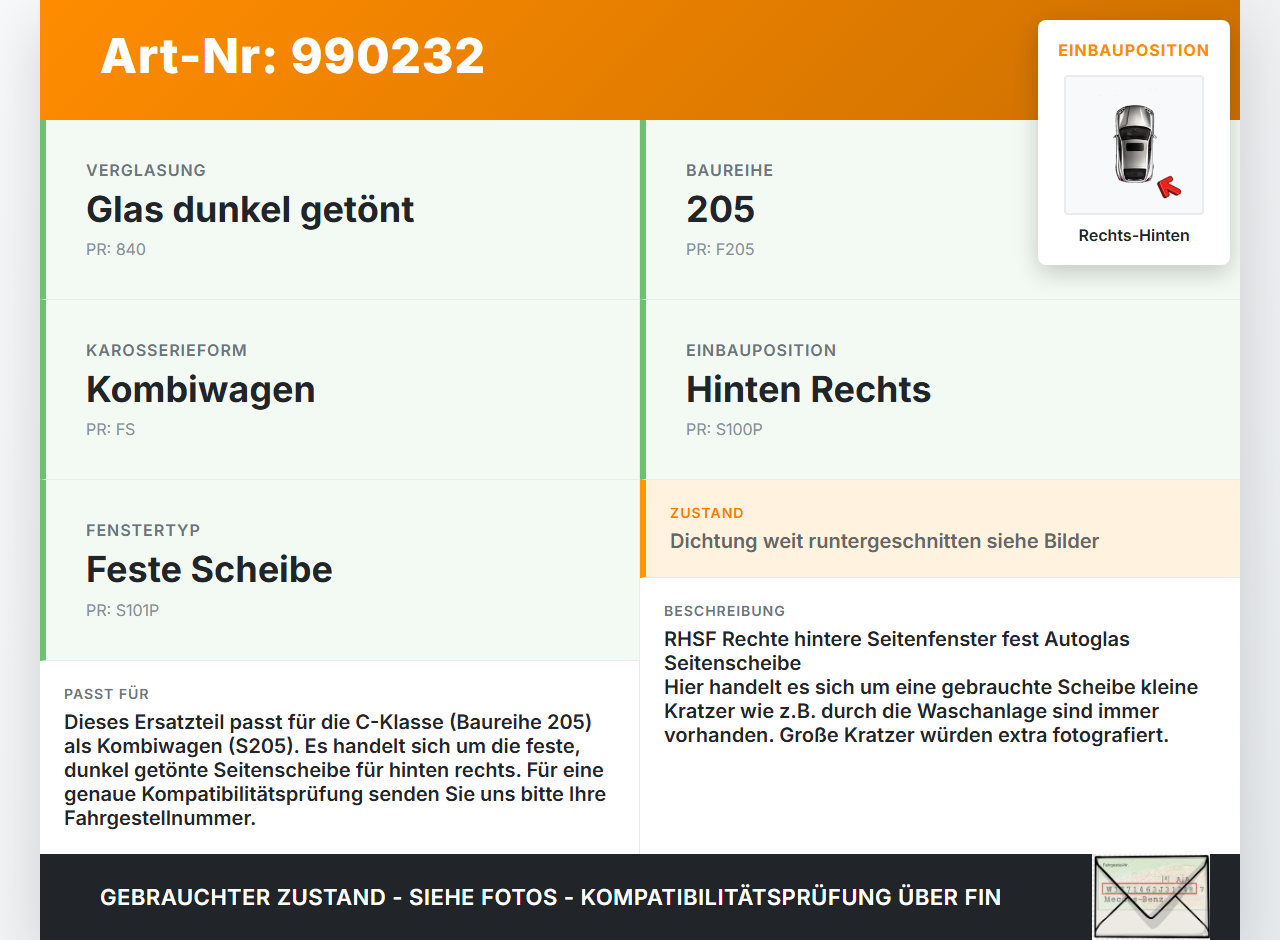Click the PR: S100P code text

(723, 429)
